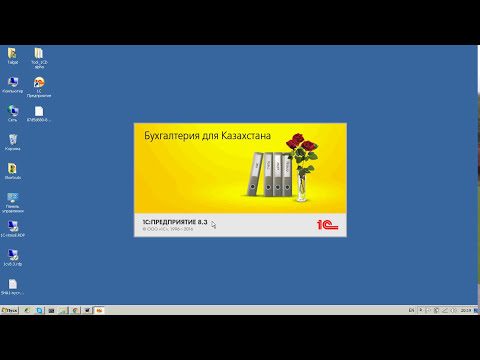Click the flag notification tray icon
This screenshot has height=360, width=480.
[429, 310]
